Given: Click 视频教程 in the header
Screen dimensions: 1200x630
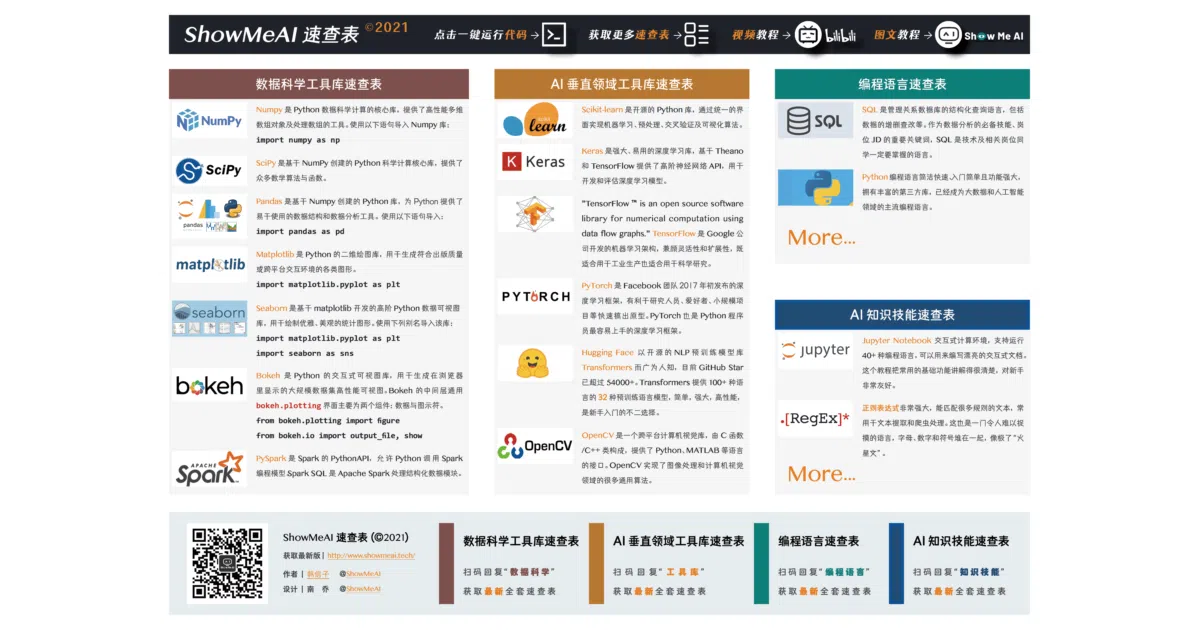Looking at the screenshot, I should tap(755, 35).
